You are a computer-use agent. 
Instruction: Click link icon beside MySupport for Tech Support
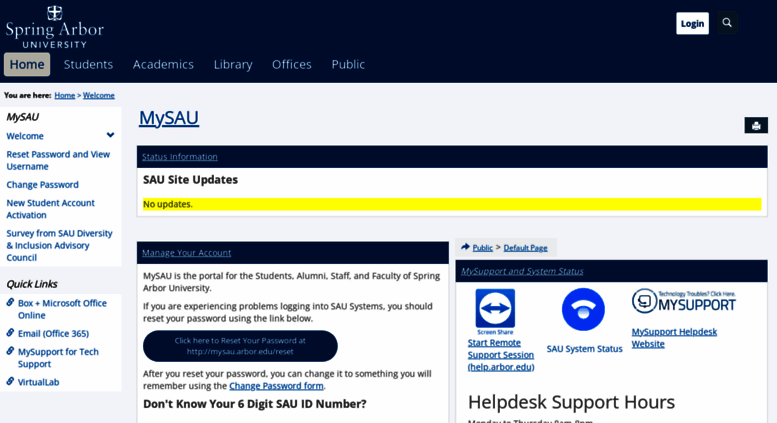pyautogui.click(x=10, y=351)
